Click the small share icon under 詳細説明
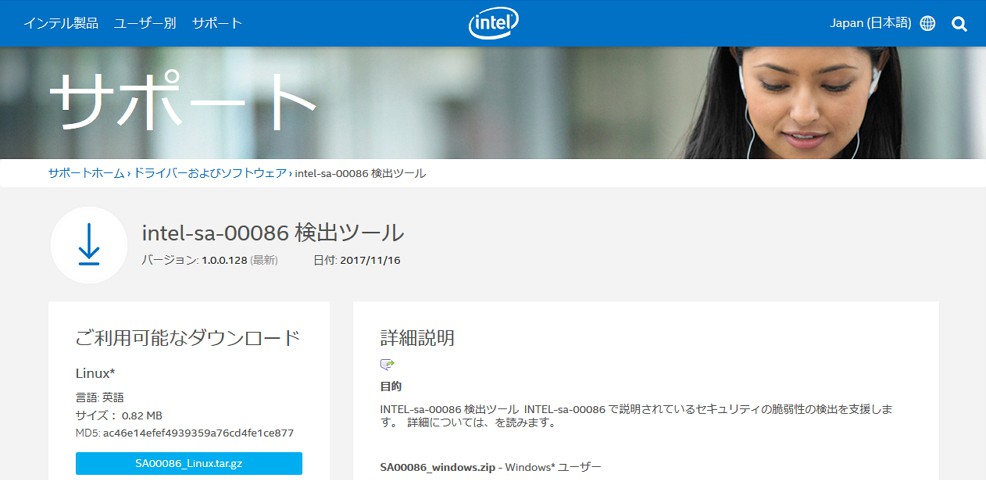 387,364
